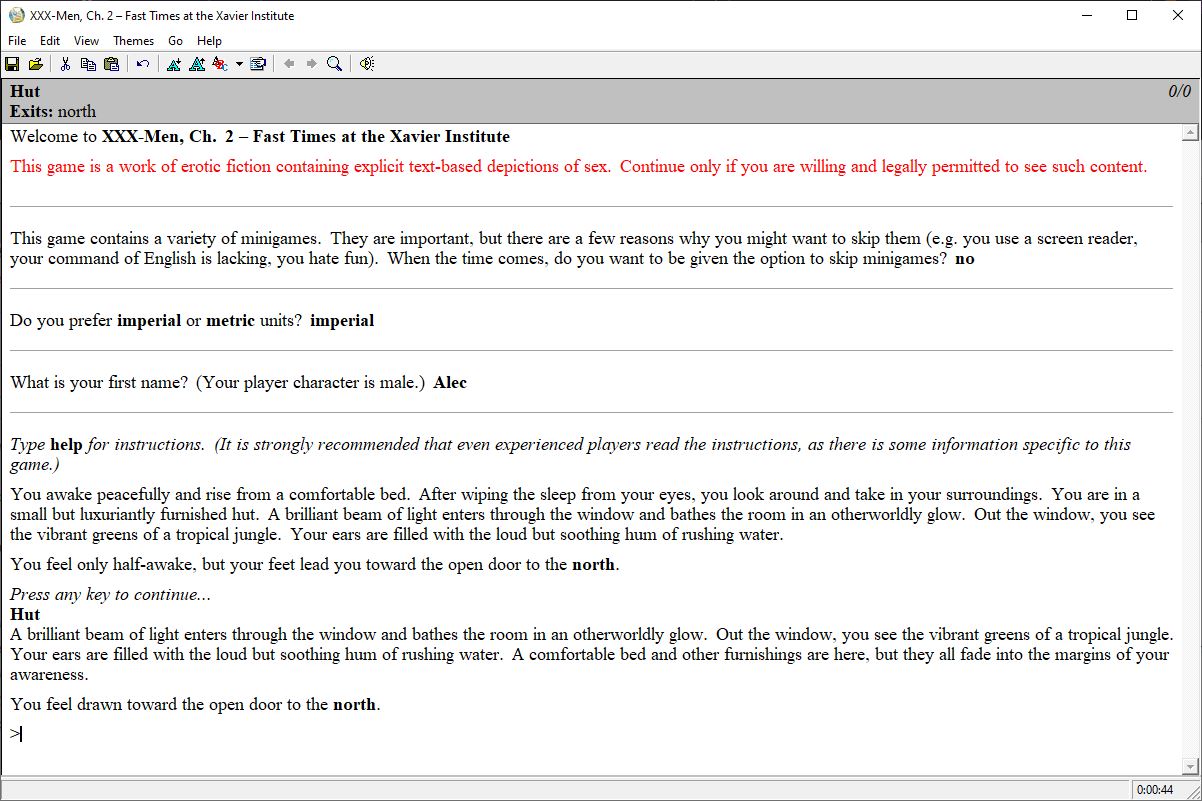Click the Save floppy disk icon
1202x801 pixels.
[12, 64]
